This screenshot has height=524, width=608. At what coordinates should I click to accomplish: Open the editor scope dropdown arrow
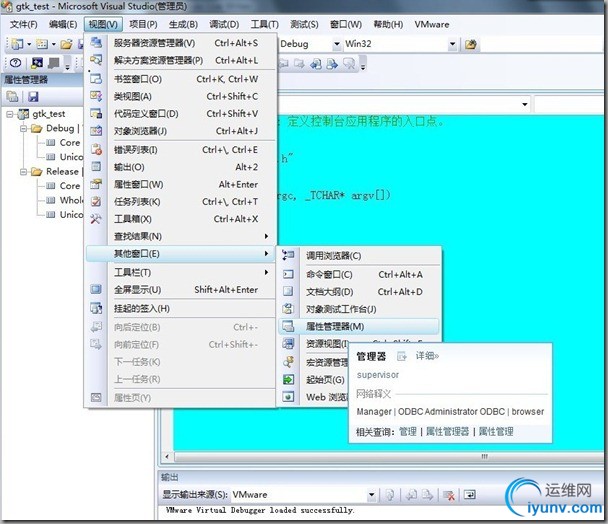tap(525, 104)
